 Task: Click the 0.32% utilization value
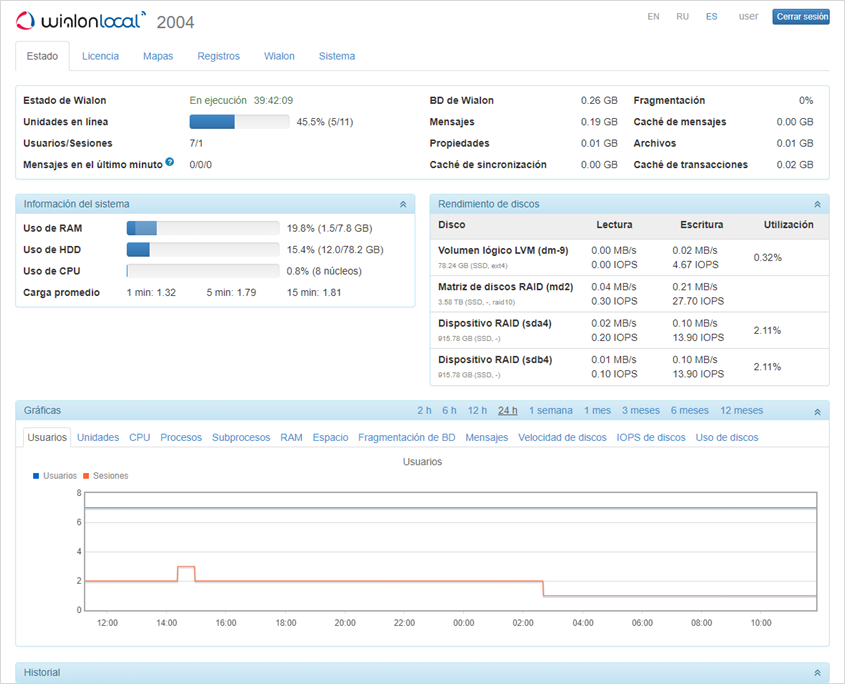click(x=767, y=258)
